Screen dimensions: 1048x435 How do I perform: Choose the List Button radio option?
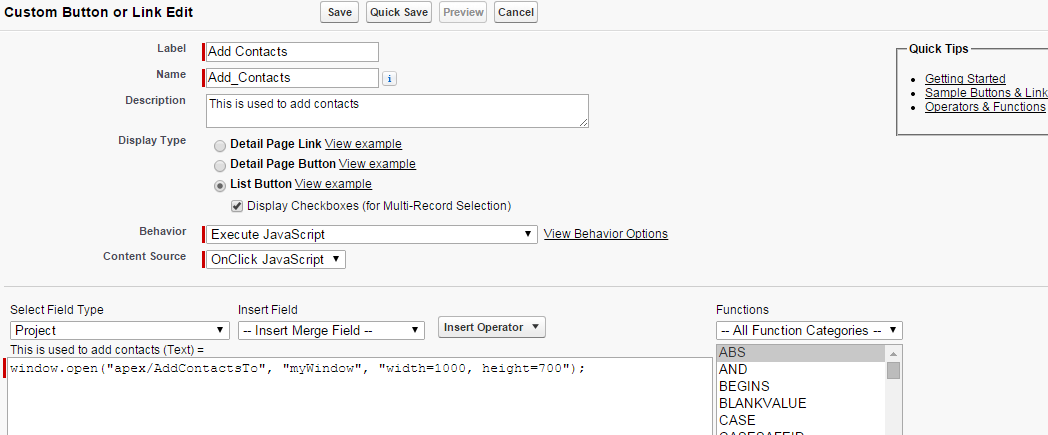[x=220, y=185]
